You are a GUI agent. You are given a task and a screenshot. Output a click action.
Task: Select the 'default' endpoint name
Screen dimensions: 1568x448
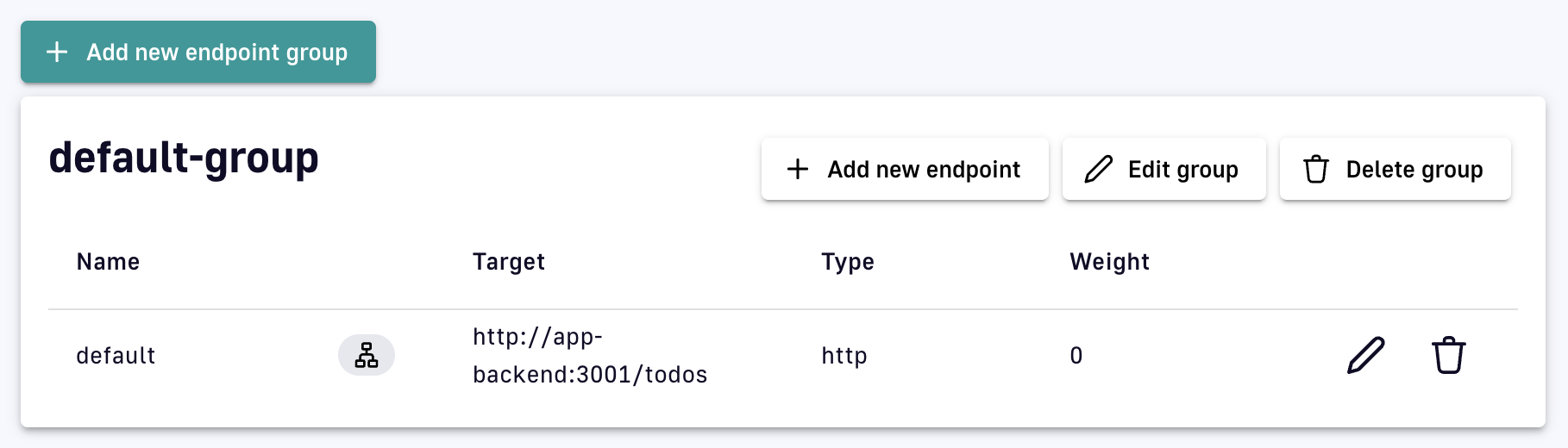coord(116,356)
